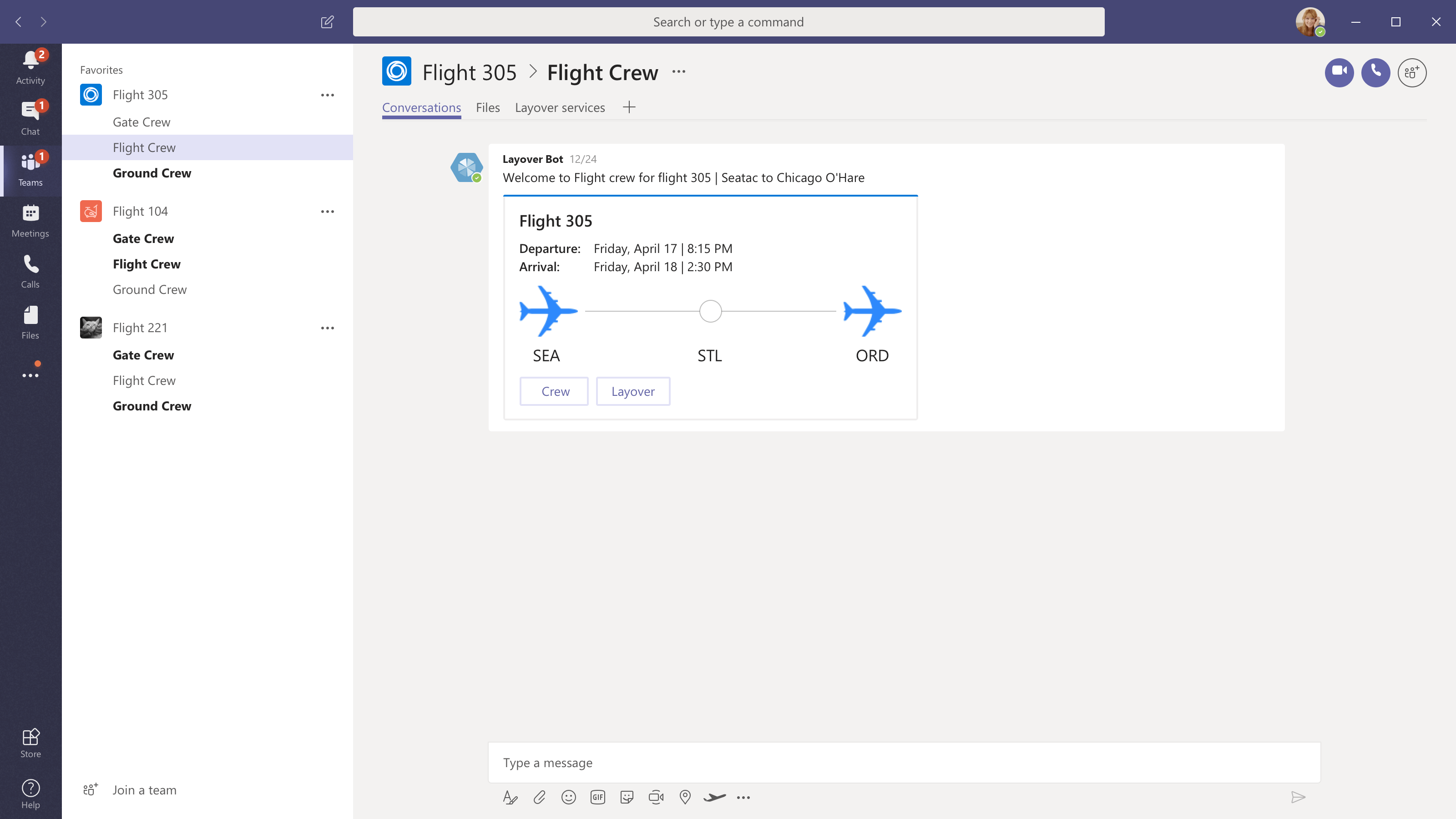Add a new tab with plus
The image size is (1456, 819).
click(629, 107)
